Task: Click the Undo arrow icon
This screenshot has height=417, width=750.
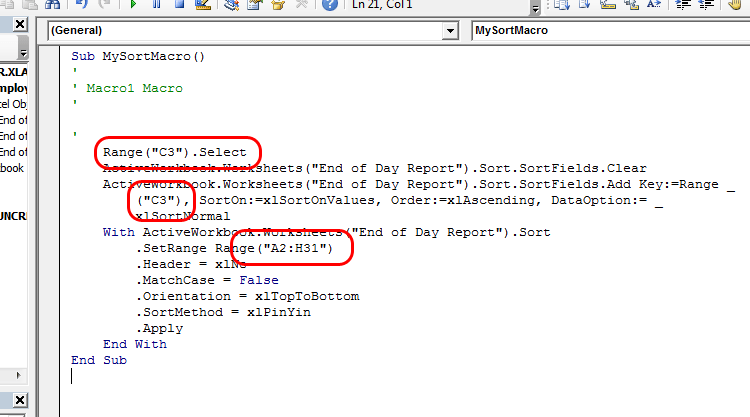Action: [81, 4]
